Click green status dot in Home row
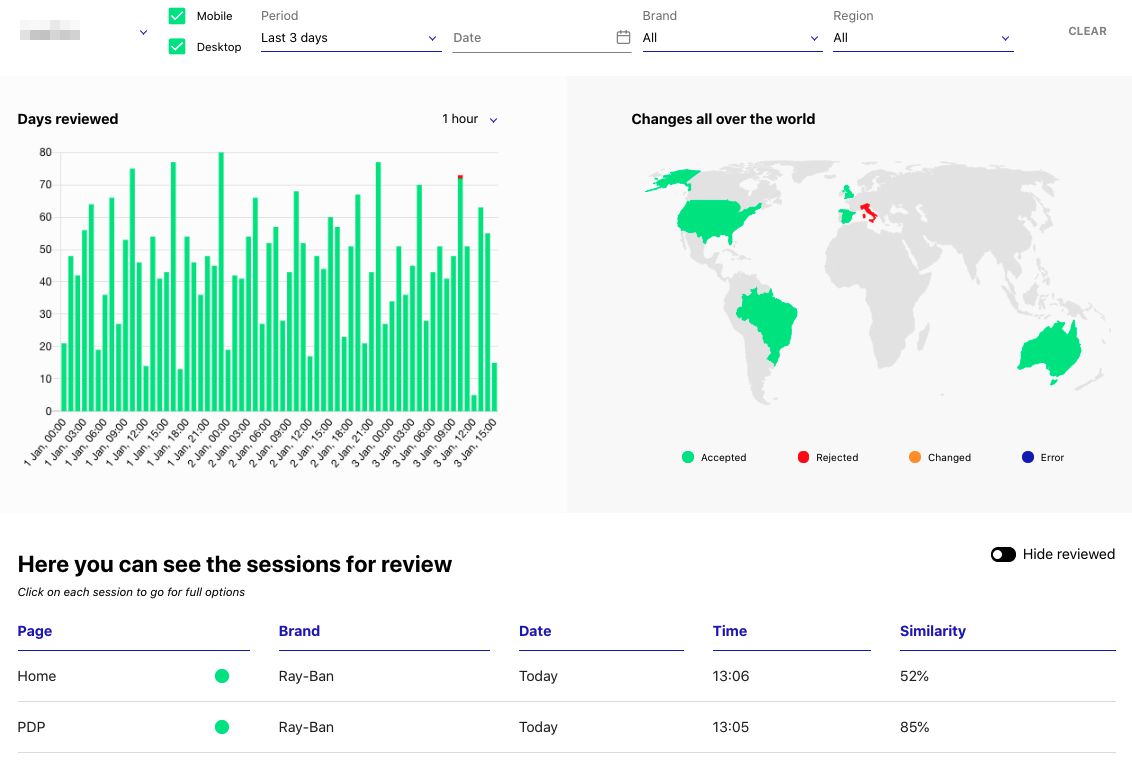Image resolution: width=1132 pixels, height=761 pixels. click(222, 677)
